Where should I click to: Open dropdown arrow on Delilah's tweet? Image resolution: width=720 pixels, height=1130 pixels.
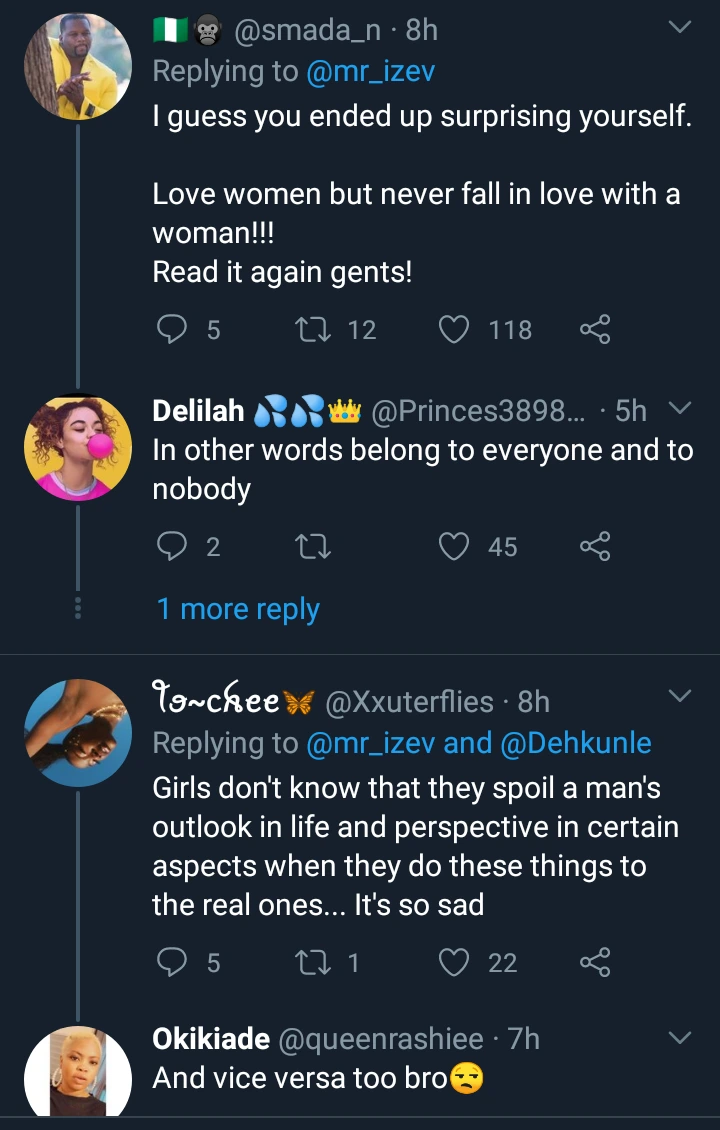coord(679,409)
